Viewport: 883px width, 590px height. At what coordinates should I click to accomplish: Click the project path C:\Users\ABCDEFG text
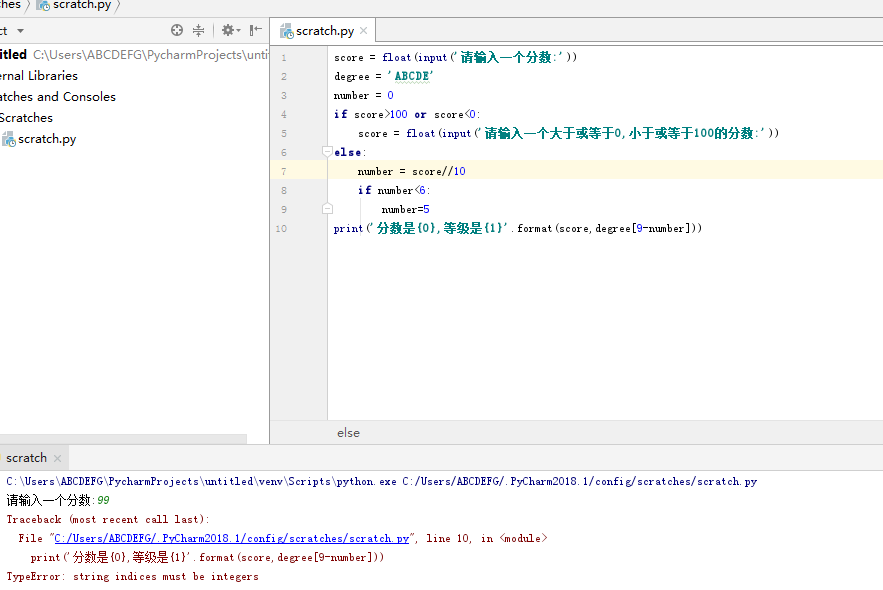click(151, 55)
